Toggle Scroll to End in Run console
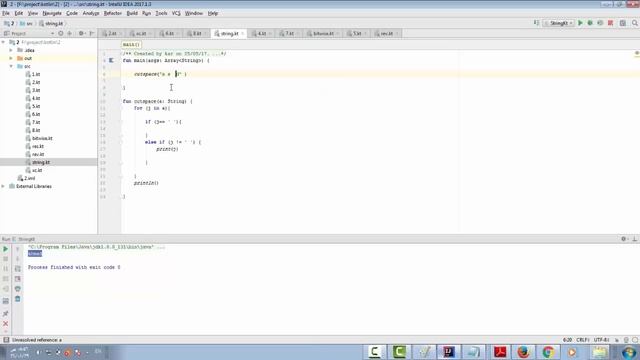640x360 pixels. pyautogui.click(x=18, y=279)
